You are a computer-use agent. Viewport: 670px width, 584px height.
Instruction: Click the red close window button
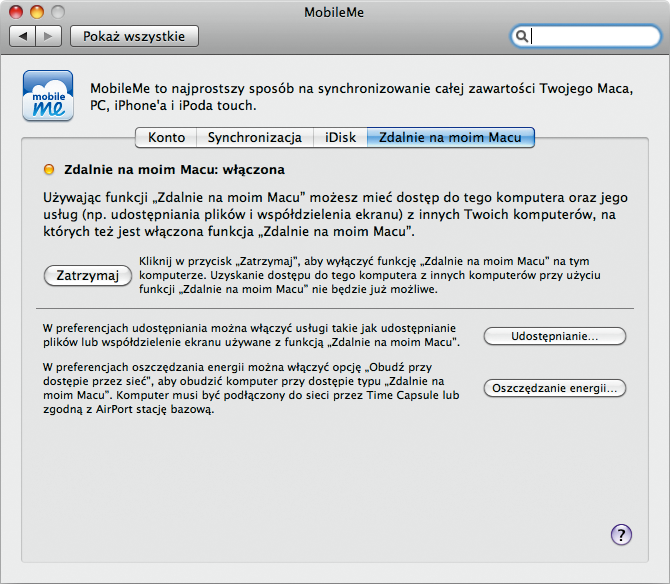(x=16, y=12)
